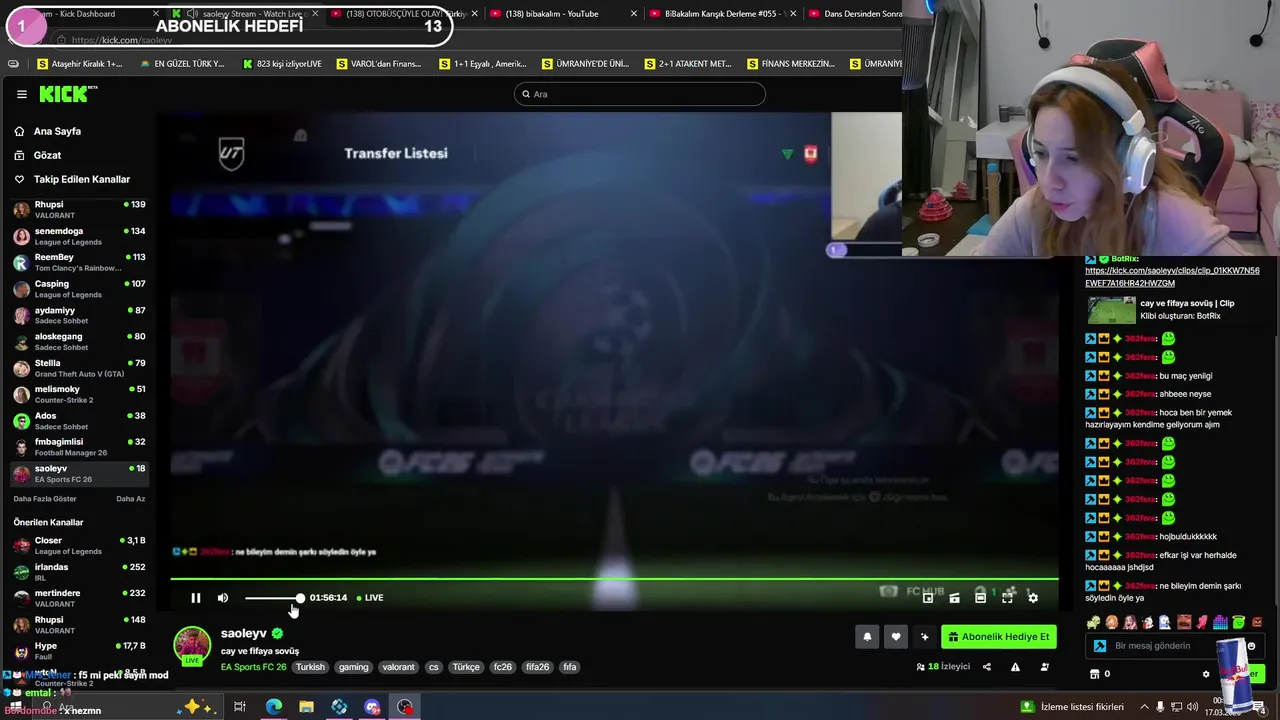Open aloskegang channel

click(x=80, y=341)
